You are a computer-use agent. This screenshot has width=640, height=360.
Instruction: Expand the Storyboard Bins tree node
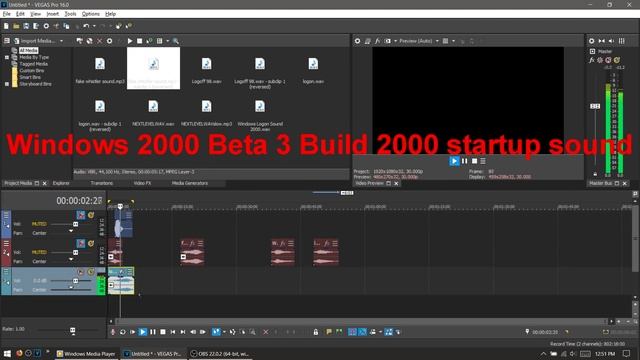coord(7,84)
